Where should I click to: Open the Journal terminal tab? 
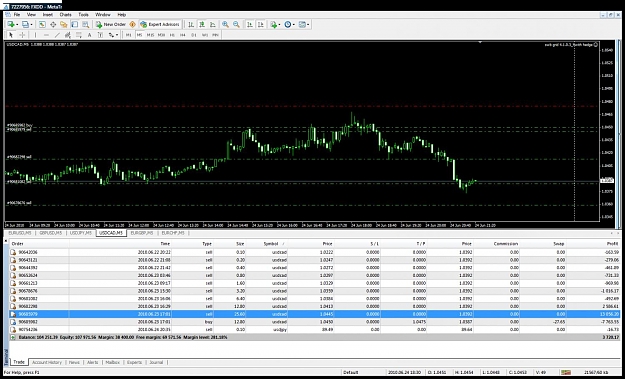point(156,362)
